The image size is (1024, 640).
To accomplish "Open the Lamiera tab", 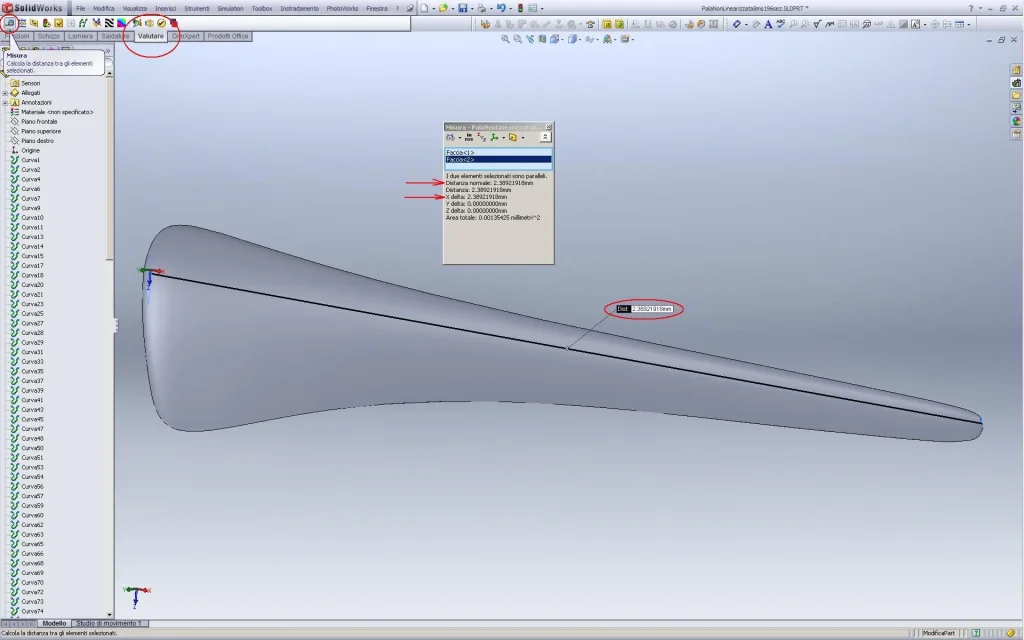I will pos(82,36).
